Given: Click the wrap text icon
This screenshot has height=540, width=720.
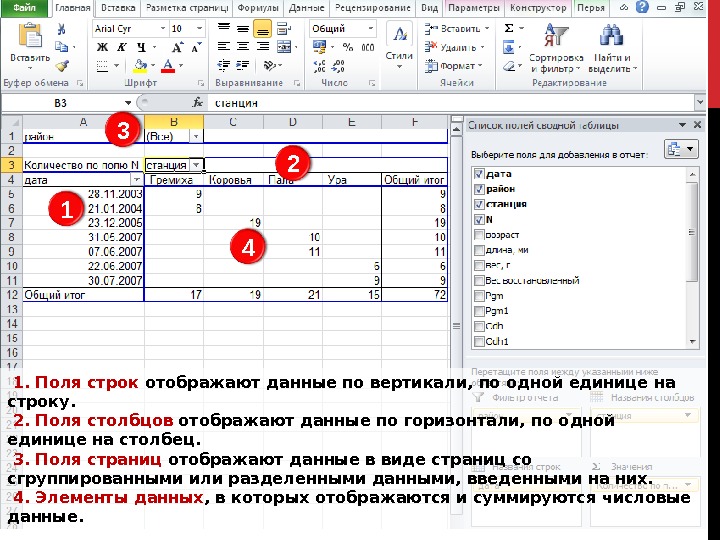Looking at the screenshot, I should click(x=284, y=29).
